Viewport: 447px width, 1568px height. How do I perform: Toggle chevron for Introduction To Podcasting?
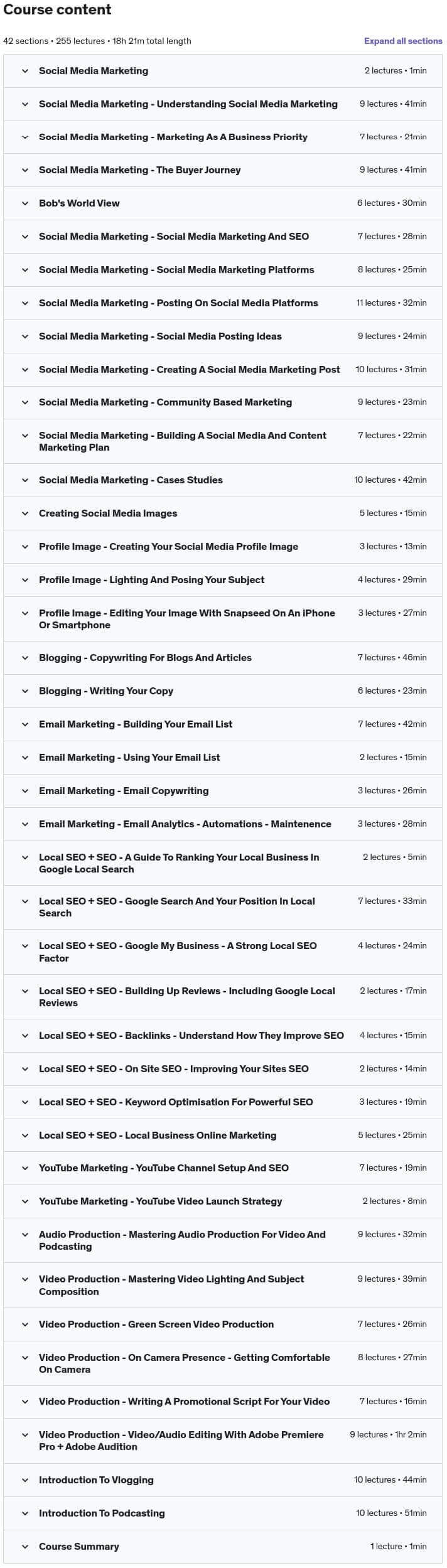[x=25, y=1513]
